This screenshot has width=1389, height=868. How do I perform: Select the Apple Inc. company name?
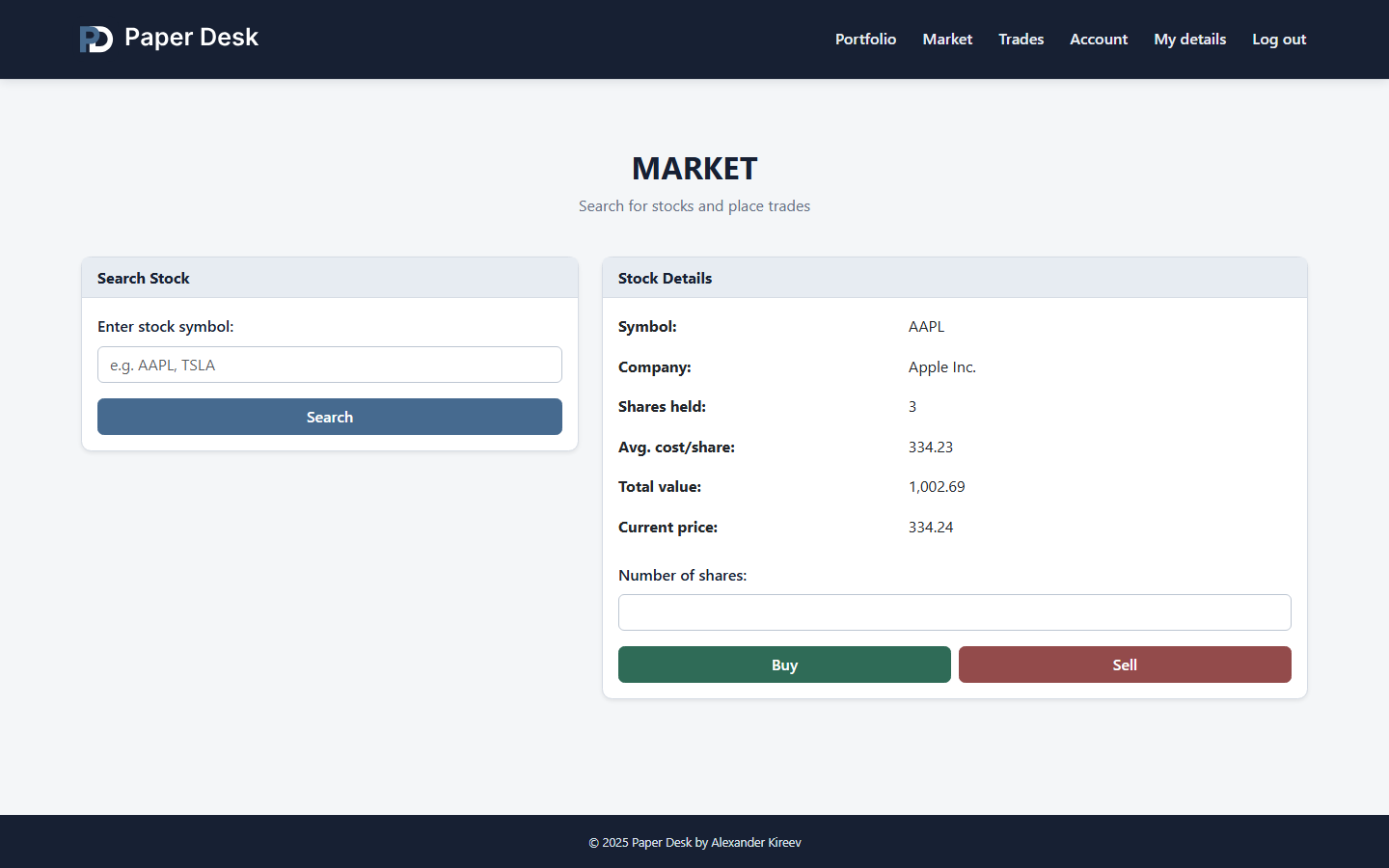(942, 367)
